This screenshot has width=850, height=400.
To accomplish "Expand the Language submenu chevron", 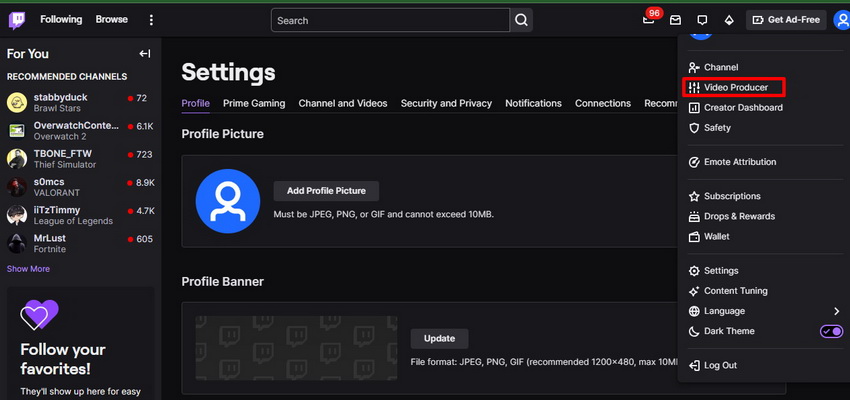I will [836, 311].
